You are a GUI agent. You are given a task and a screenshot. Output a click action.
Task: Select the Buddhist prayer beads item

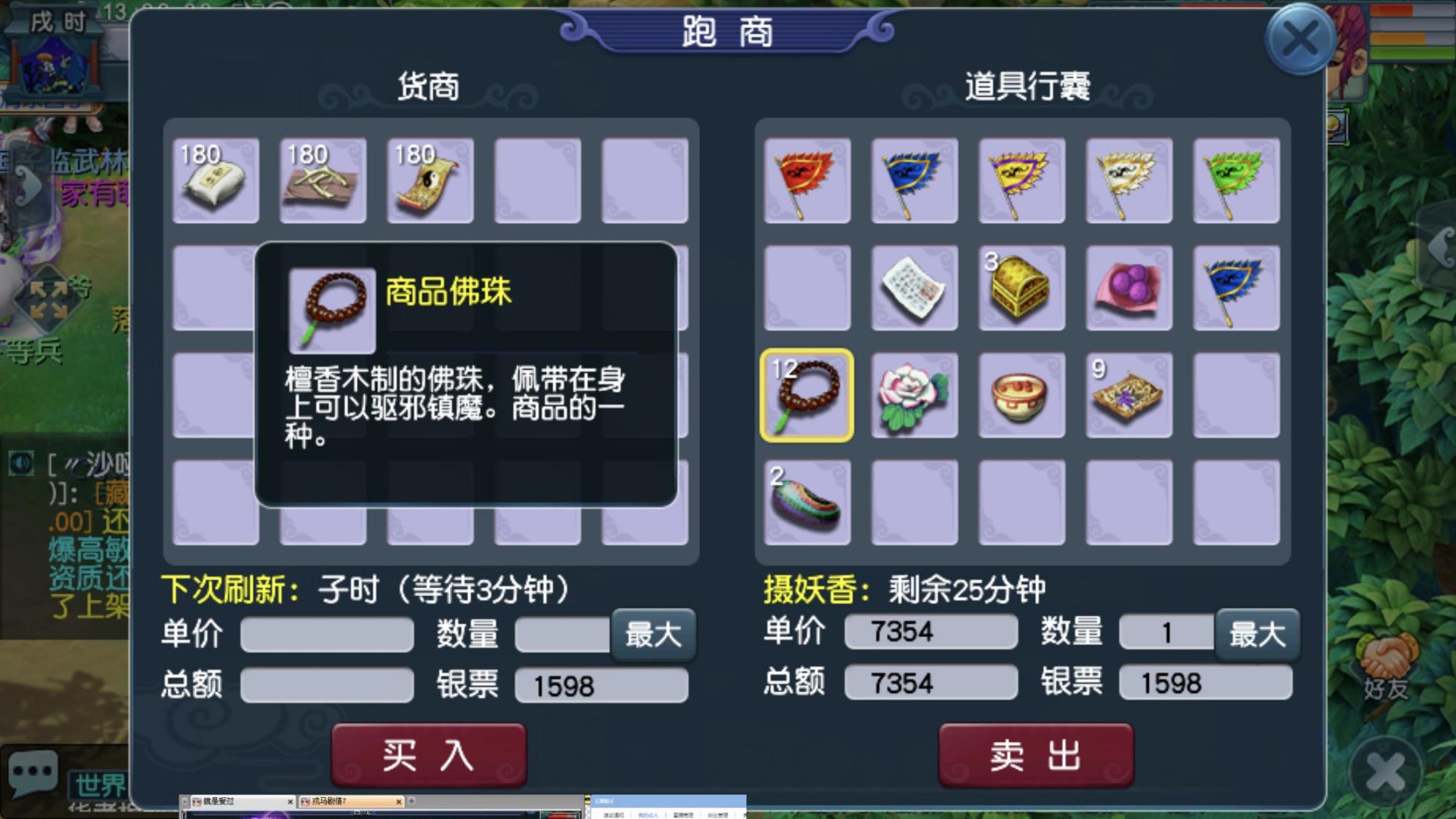(x=807, y=395)
